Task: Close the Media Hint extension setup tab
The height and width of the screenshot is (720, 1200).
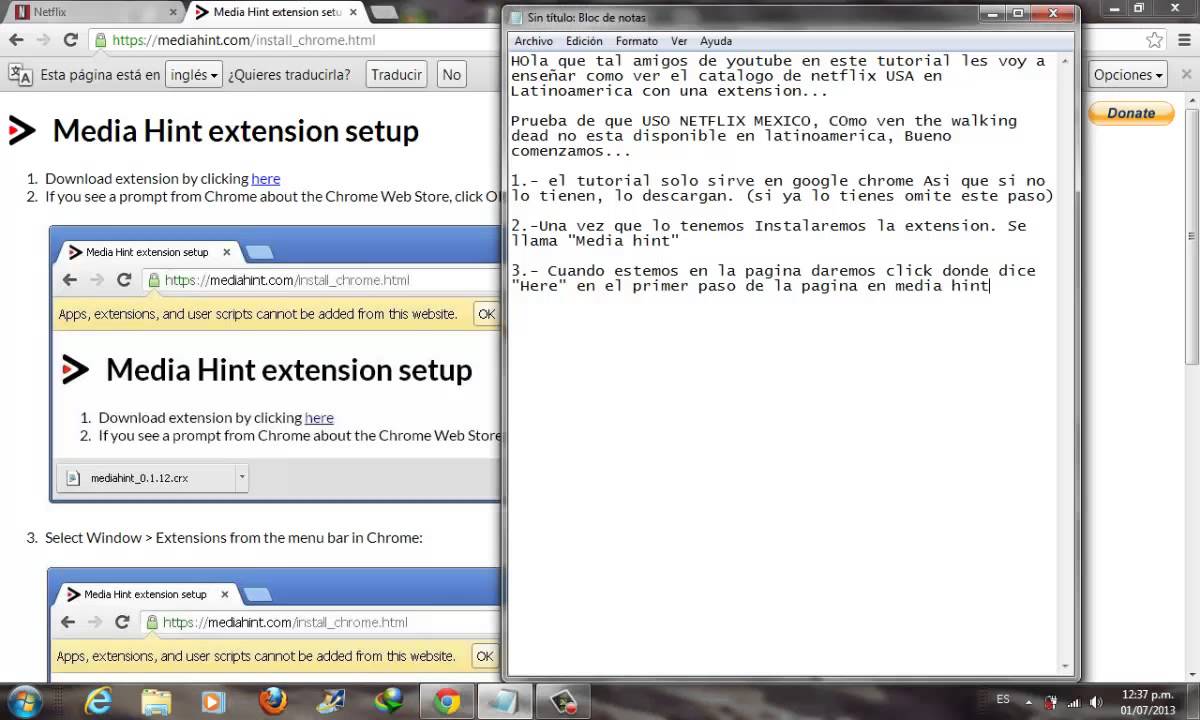Action: (x=355, y=12)
